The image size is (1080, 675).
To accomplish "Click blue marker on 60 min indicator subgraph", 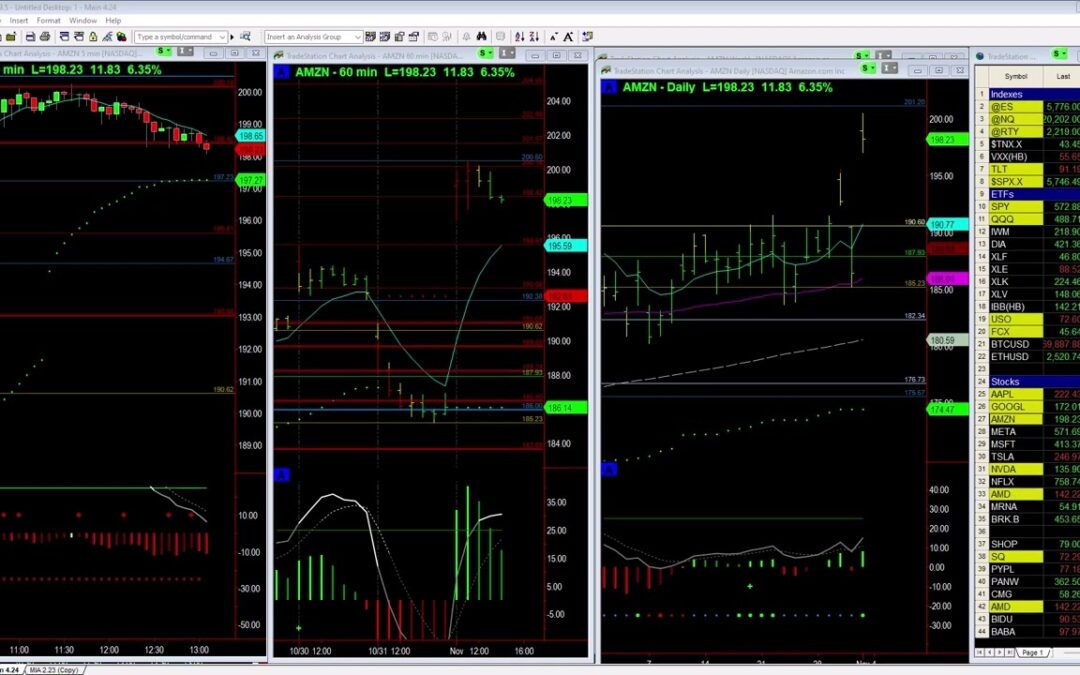I will pos(282,475).
